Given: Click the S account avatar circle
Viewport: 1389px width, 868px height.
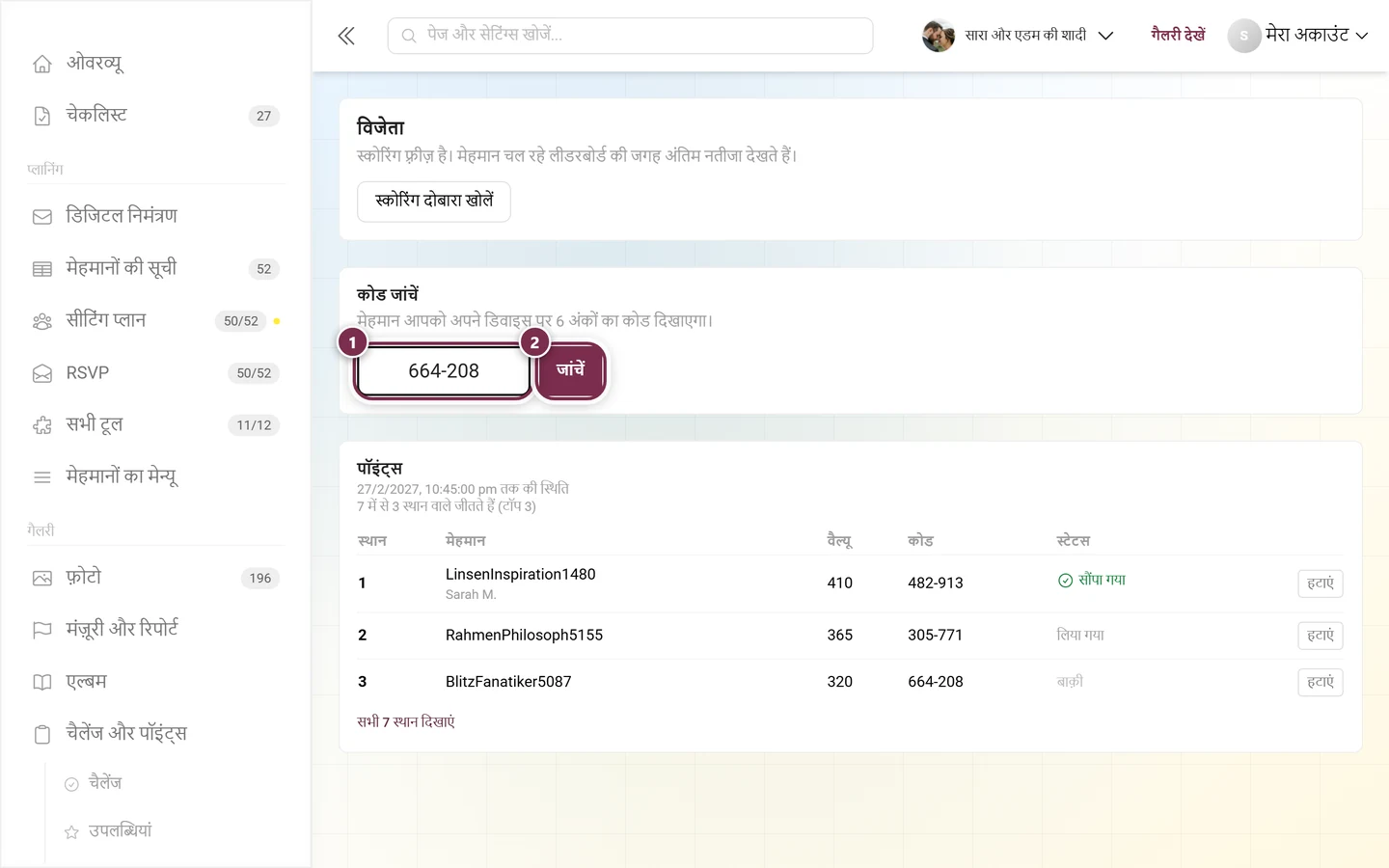Looking at the screenshot, I should pyautogui.click(x=1244, y=36).
